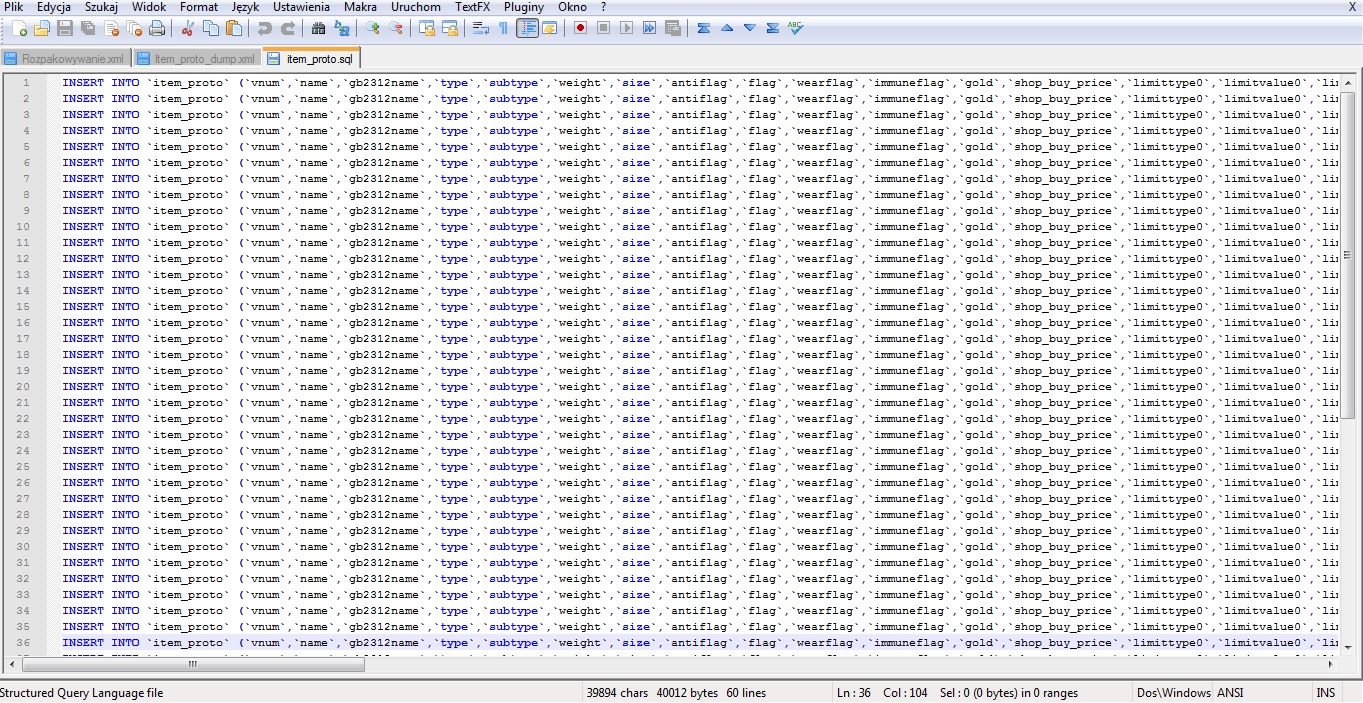Show all characters with pilcrow icon
Screen dimensions: 1363x703
(503, 28)
